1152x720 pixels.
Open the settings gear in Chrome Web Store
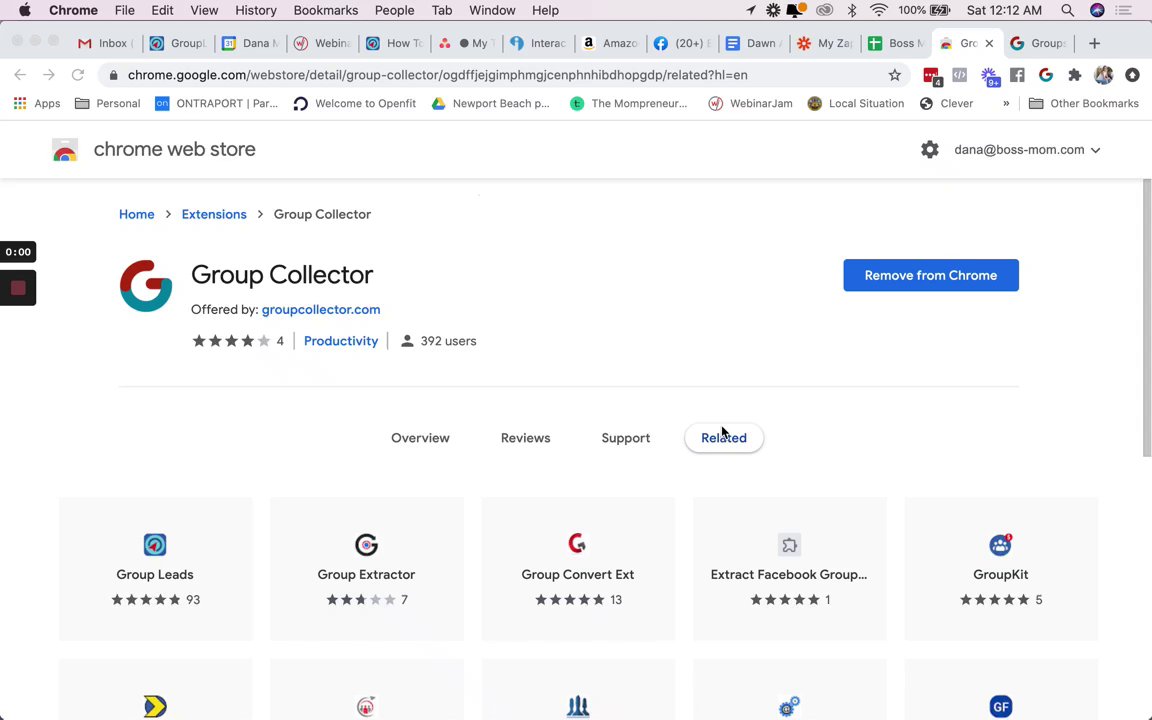[930, 150]
